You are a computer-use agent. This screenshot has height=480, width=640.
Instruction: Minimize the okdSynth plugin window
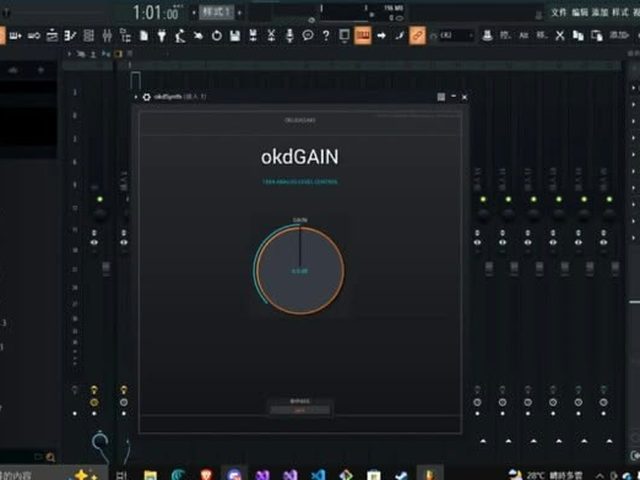(453, 97)
